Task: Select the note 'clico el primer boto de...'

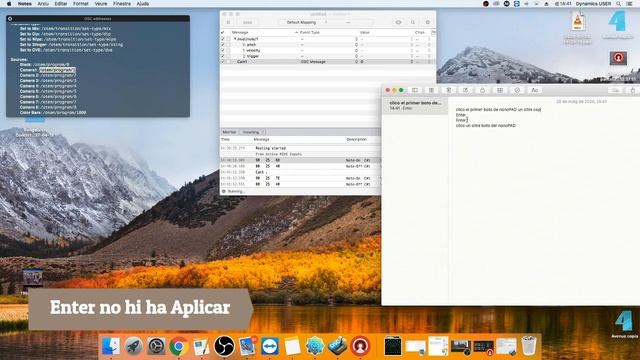Action: click(x=415, y=105)
